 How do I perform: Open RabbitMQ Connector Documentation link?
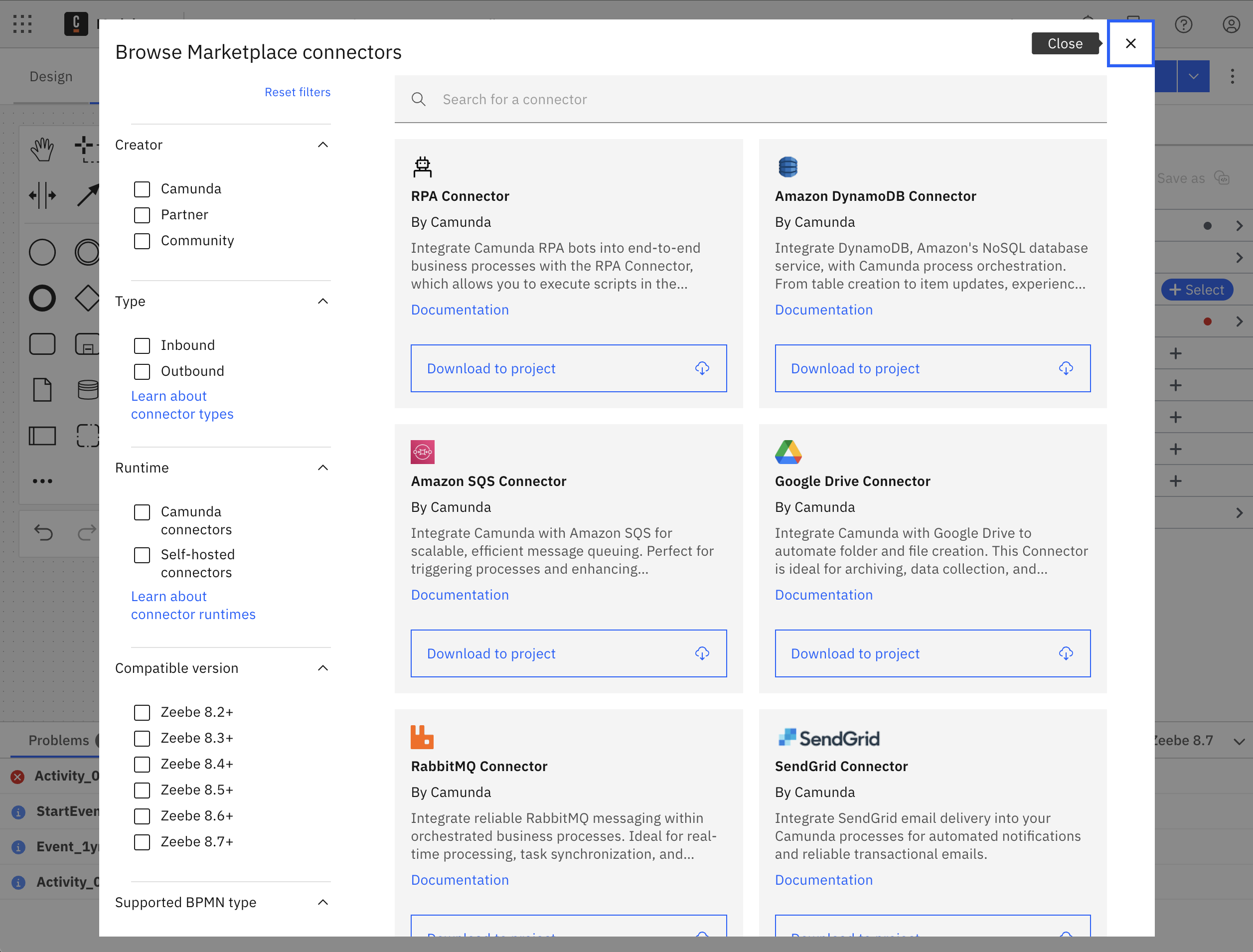[460, 880]
